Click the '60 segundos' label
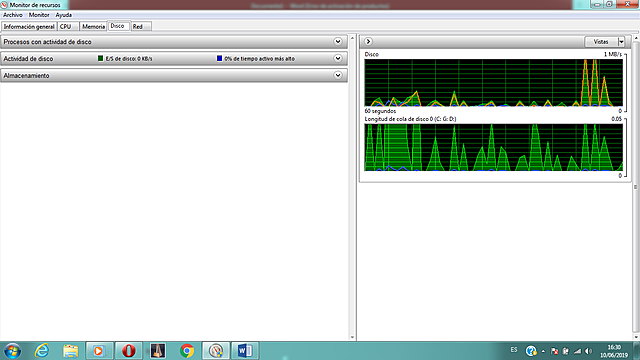This screenshot has height=360, width=640. (380, 111)
